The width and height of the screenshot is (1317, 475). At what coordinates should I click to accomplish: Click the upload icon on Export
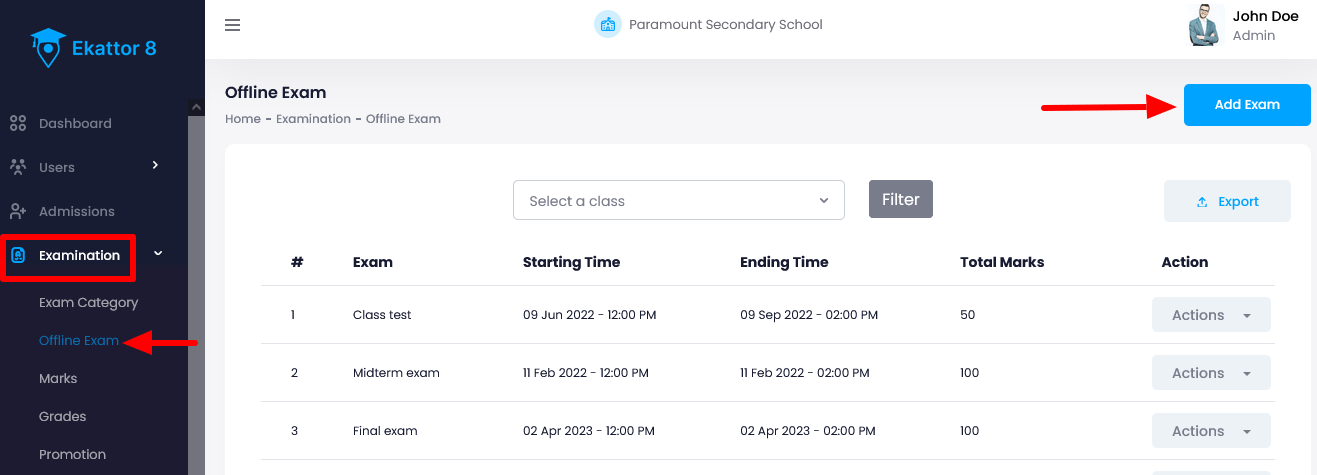tap(1202, 202)
